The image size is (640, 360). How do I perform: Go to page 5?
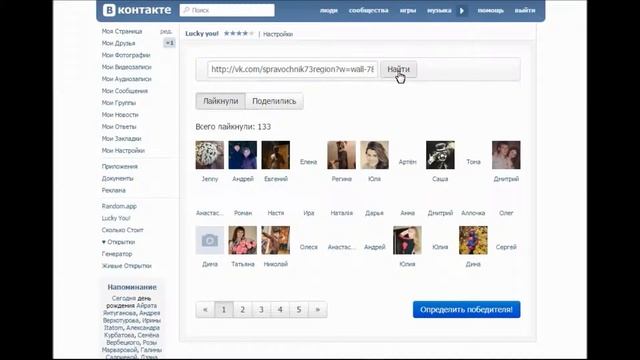click(x=299, y=310)
